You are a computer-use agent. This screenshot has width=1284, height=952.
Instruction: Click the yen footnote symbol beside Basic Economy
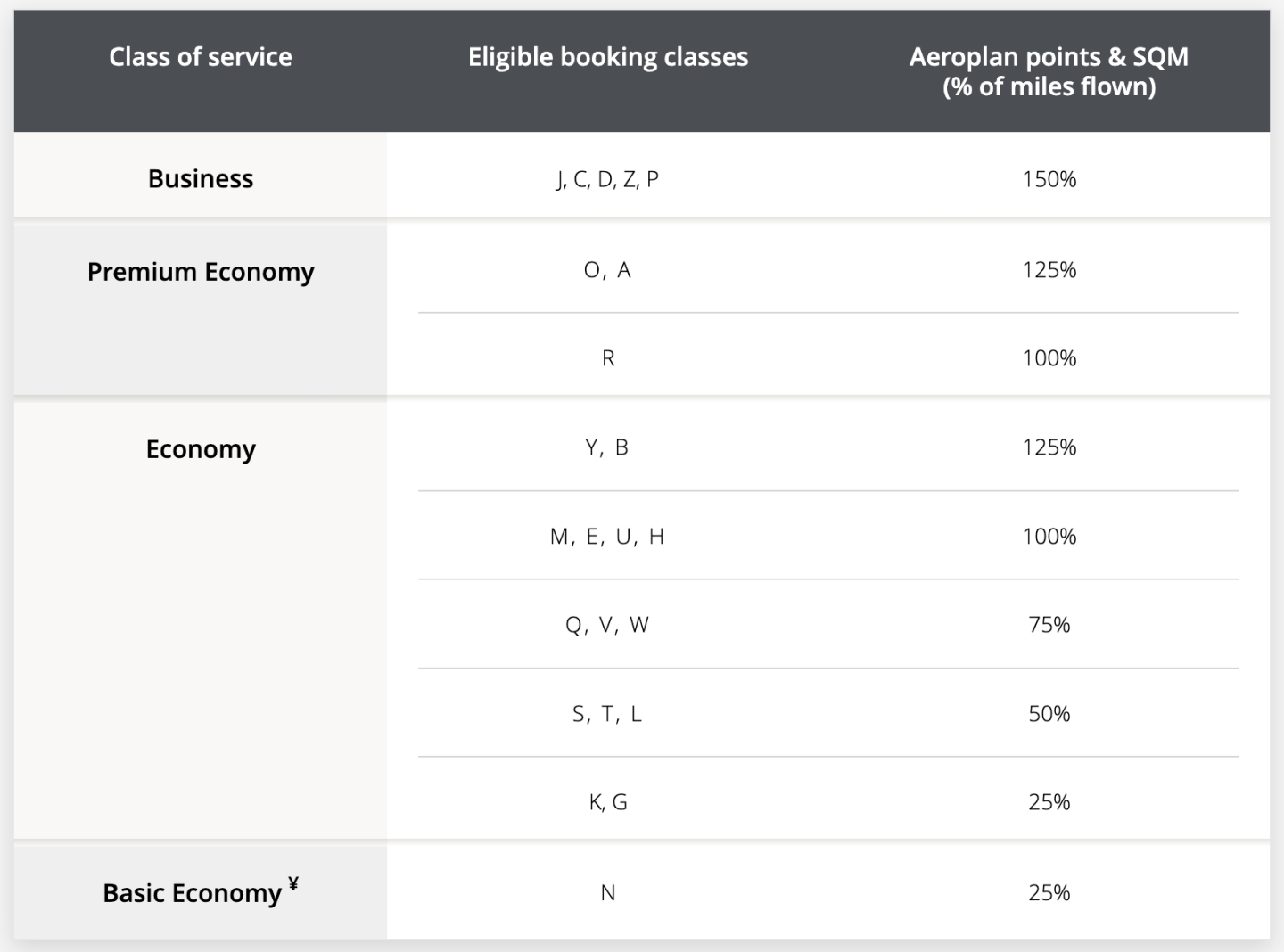(293, 884)
